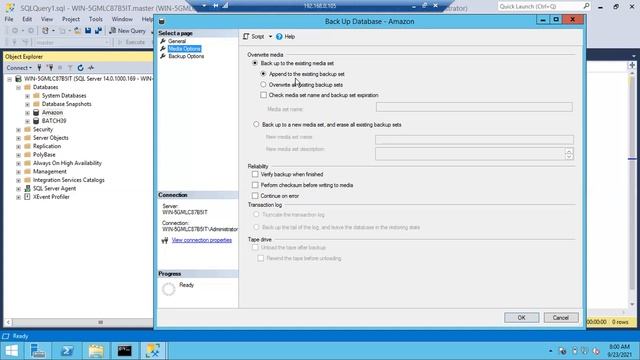Select Overwrite all existing backup sets

click(x=263, y=84)
